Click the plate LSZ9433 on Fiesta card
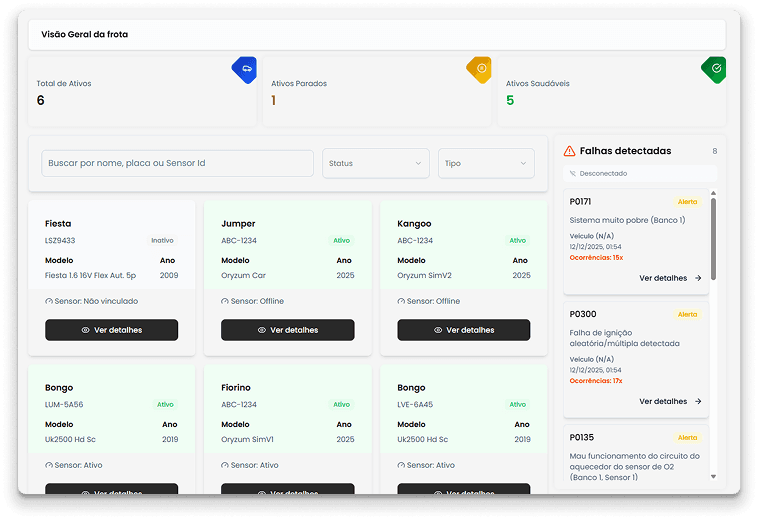759x520 pixels. pos(60,241)
